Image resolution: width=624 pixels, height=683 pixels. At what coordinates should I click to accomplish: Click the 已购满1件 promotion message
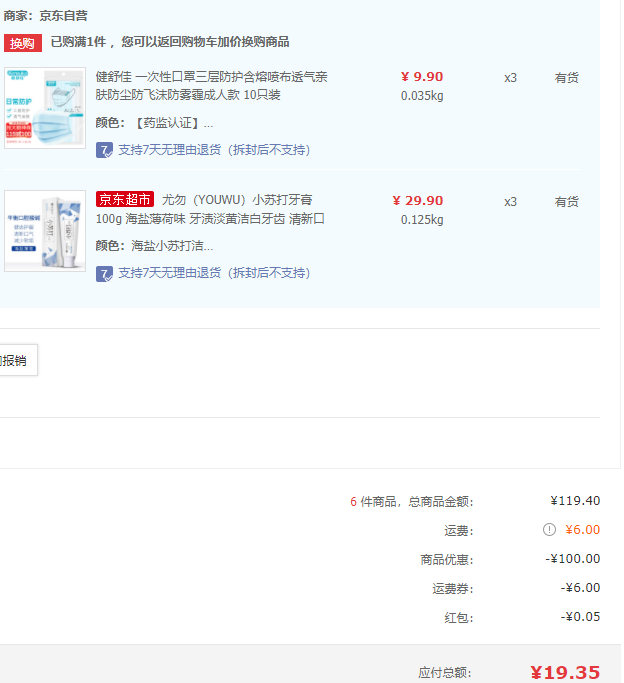(x=170, y=42)
